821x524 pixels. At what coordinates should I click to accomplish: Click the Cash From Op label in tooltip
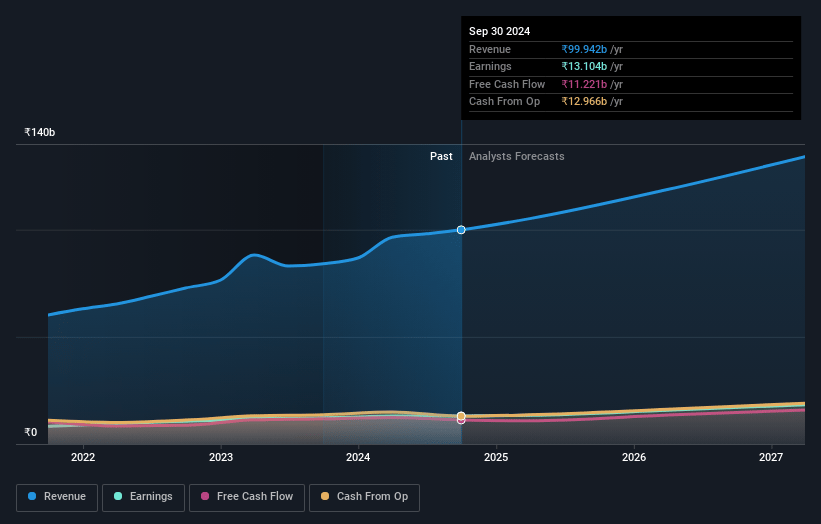pos(504,102)
